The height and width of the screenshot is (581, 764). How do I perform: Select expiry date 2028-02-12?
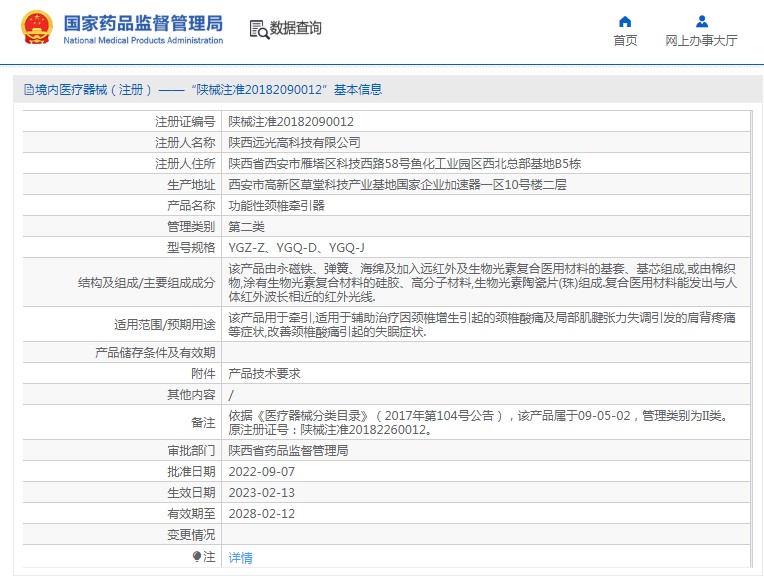[x=262, y=514]
